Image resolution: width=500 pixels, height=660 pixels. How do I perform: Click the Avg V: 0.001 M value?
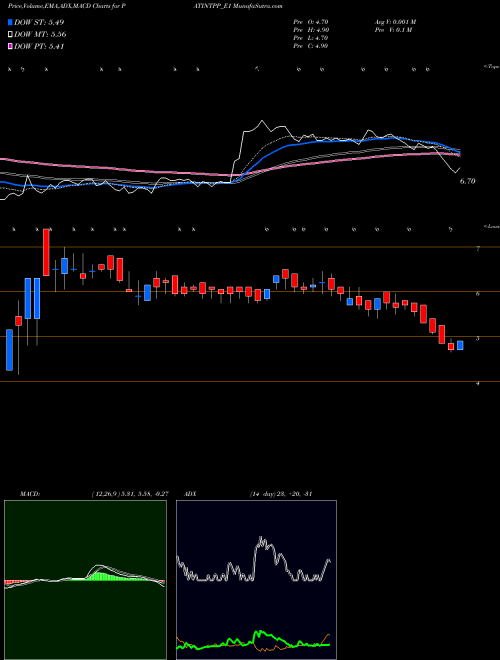[x=394, y=22]
